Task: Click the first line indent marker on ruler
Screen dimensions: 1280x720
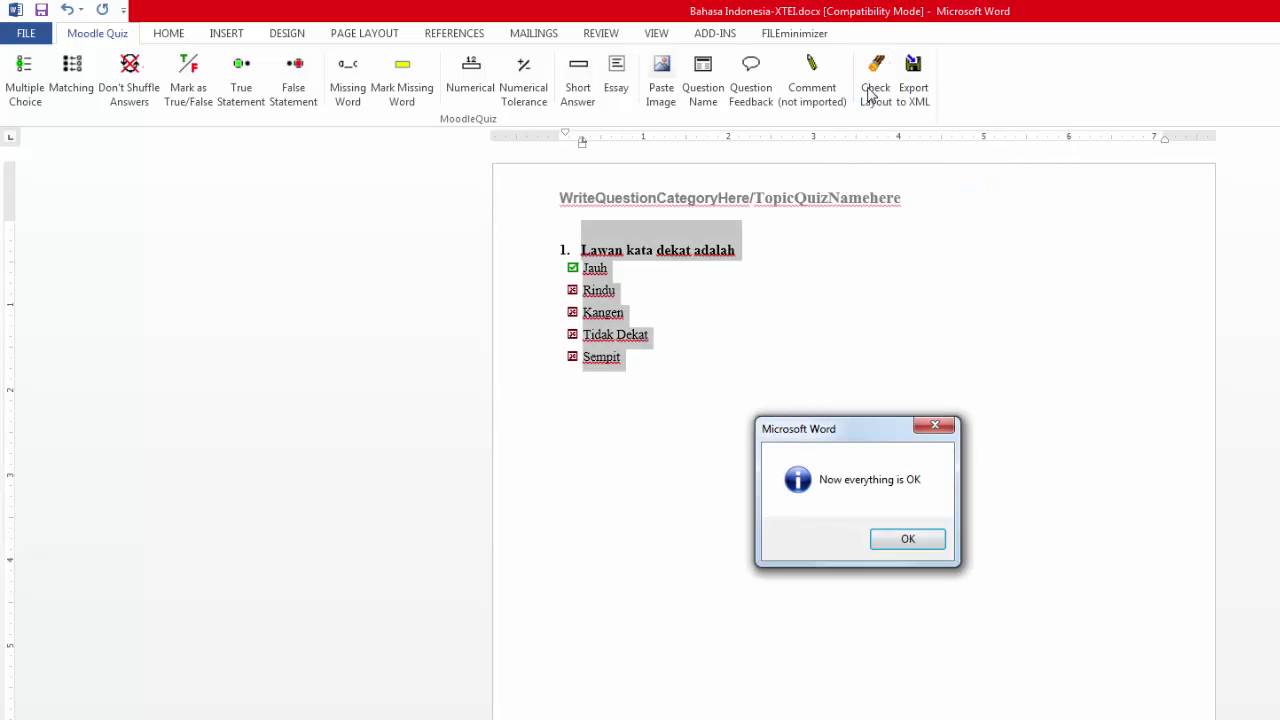Action: click(x=565, y=132)
